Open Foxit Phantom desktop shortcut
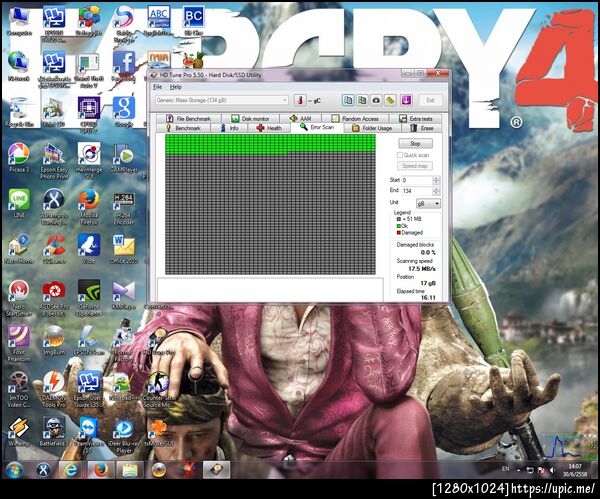 (x=19, y=343)
